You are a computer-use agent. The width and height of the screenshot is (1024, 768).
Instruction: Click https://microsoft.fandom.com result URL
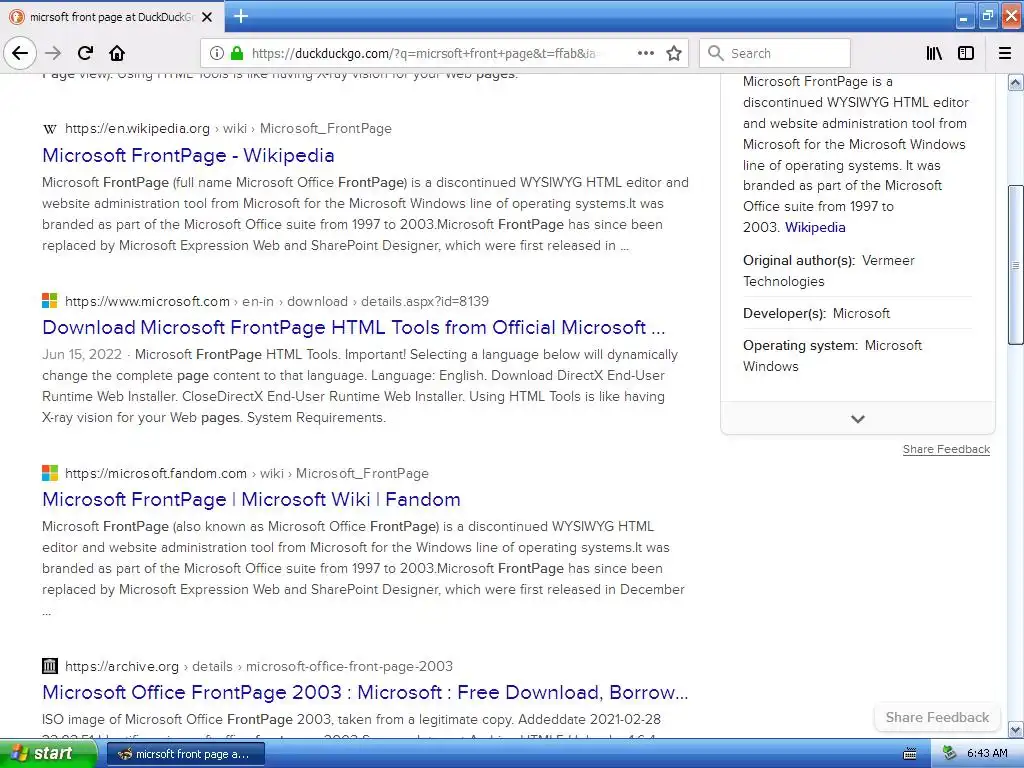155,473
